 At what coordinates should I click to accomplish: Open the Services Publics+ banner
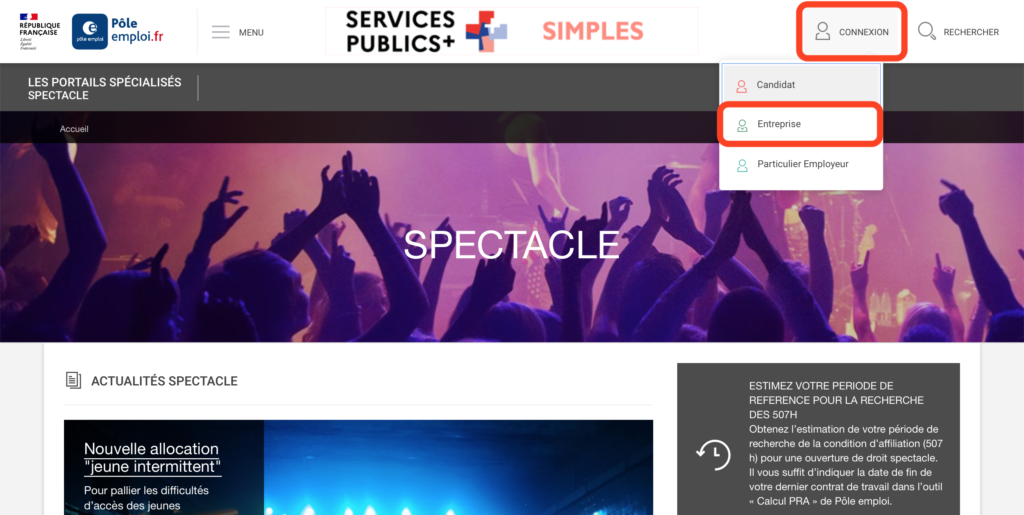(511, 31)
